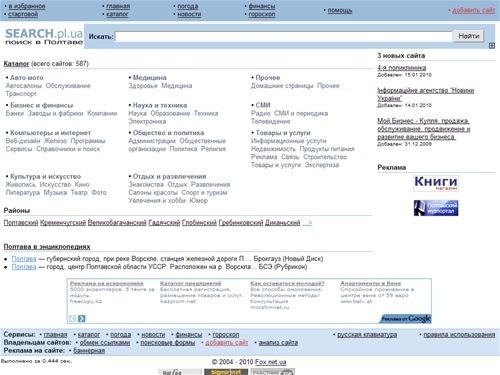Focus the Искать search field

[283, 36]
